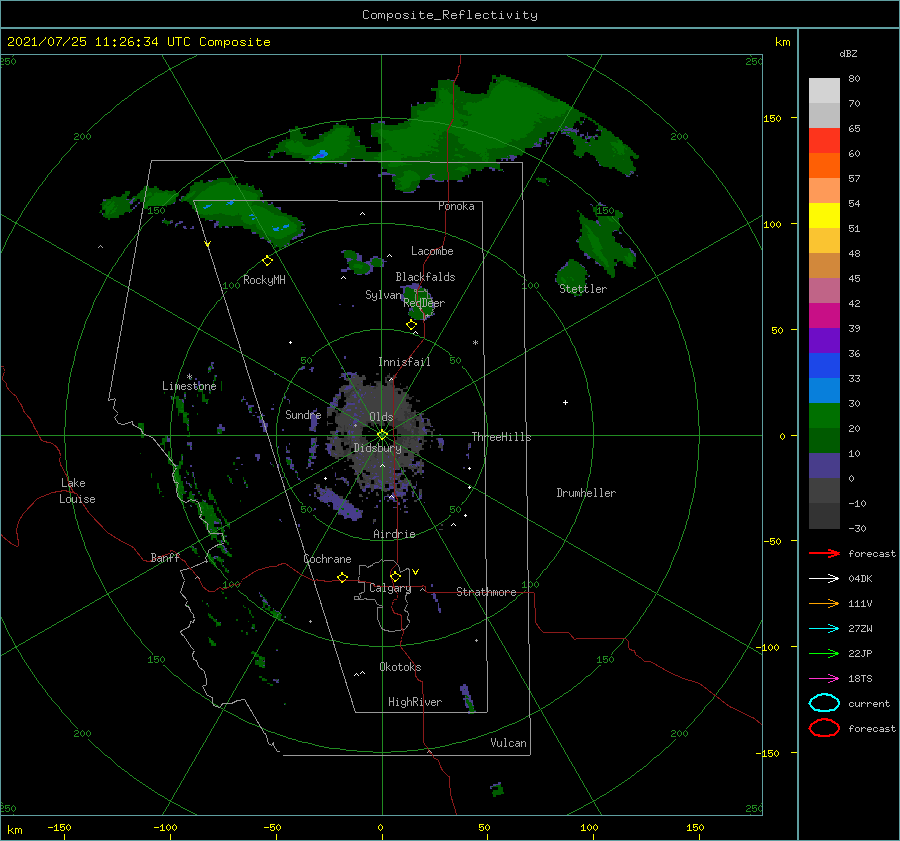The image size is (900, 841).
Task: Click the yellow km label at top right
Action: click(782, 42)
